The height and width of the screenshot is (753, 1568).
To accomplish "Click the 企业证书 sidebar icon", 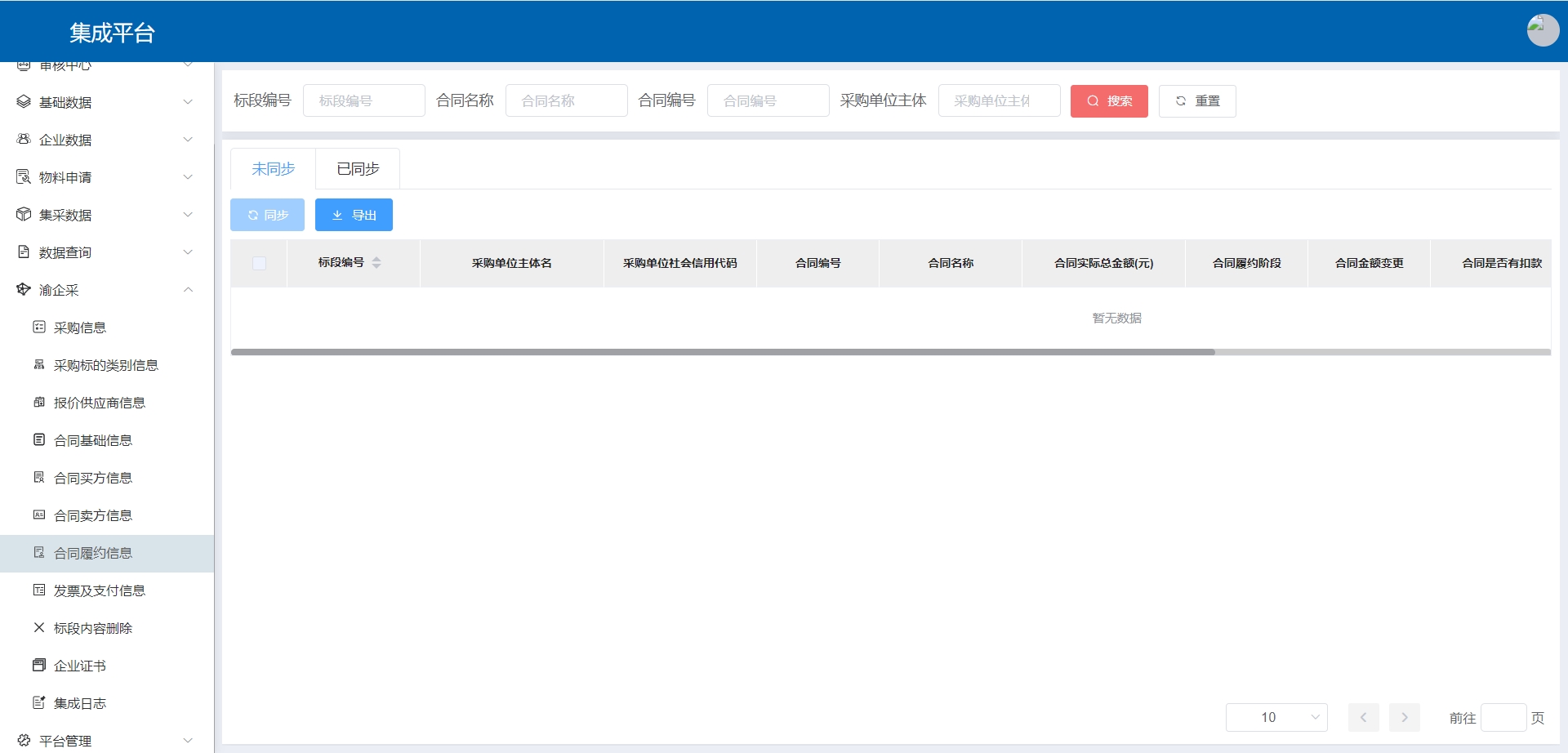I will (x=39, y=666).
